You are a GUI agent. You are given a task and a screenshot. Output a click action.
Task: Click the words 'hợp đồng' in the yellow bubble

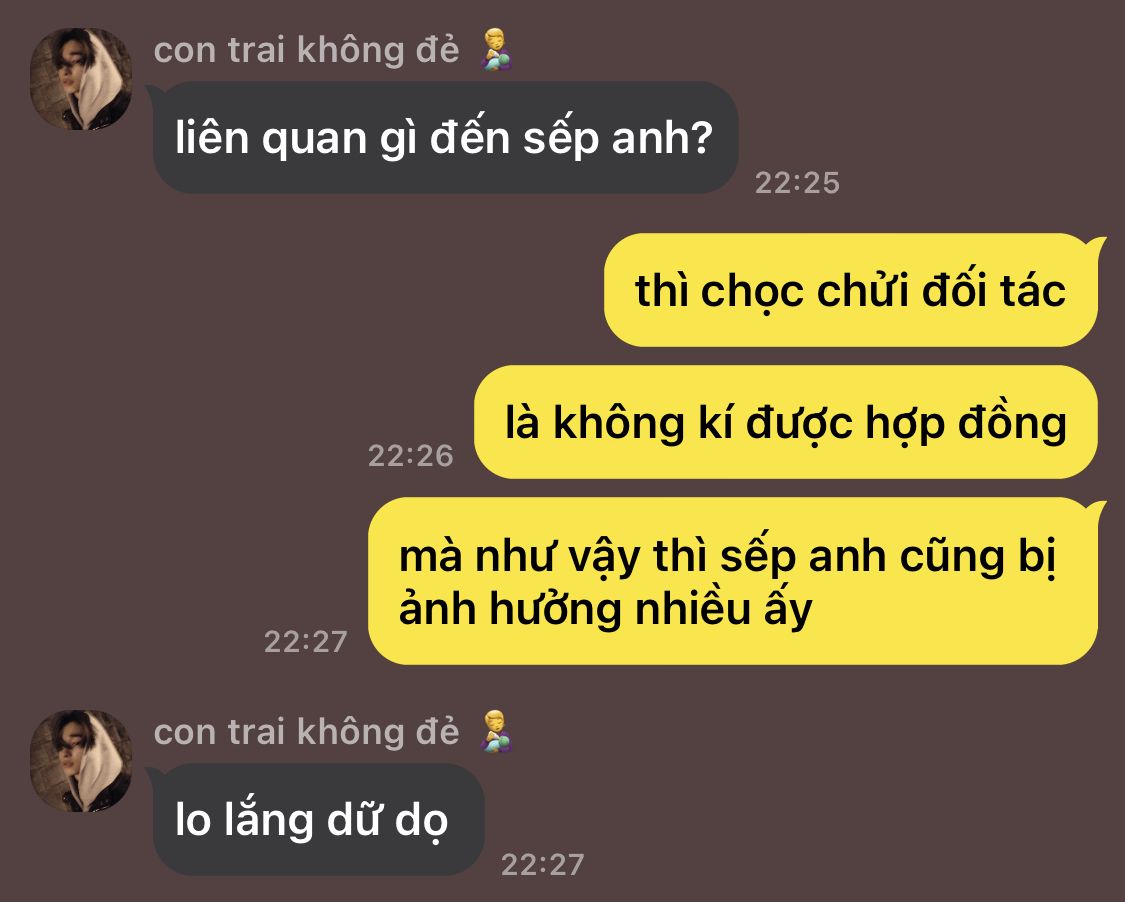(x=966, y=423)
